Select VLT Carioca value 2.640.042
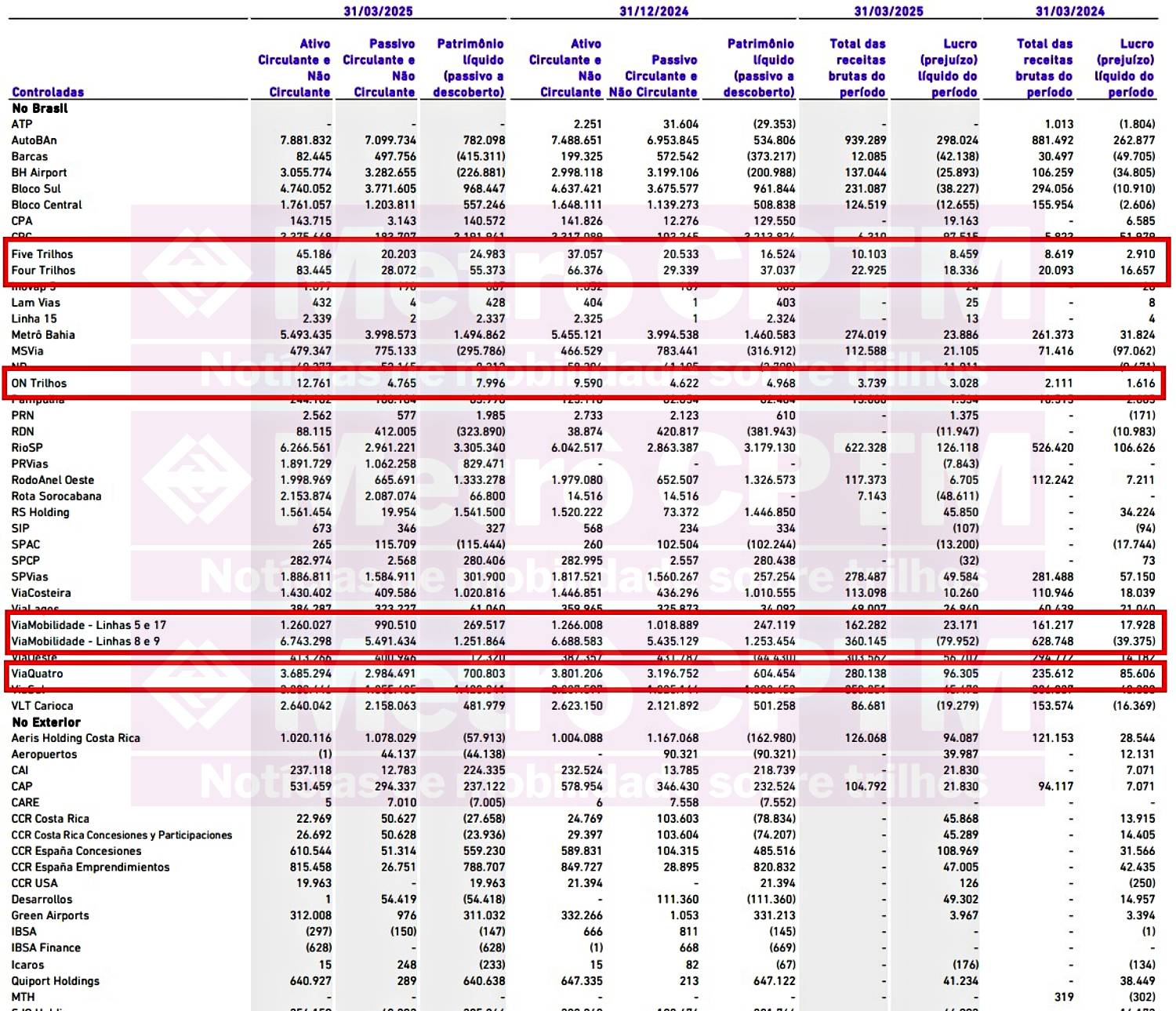This screenshot has height=1011, width=1176. tap(306, 705)
